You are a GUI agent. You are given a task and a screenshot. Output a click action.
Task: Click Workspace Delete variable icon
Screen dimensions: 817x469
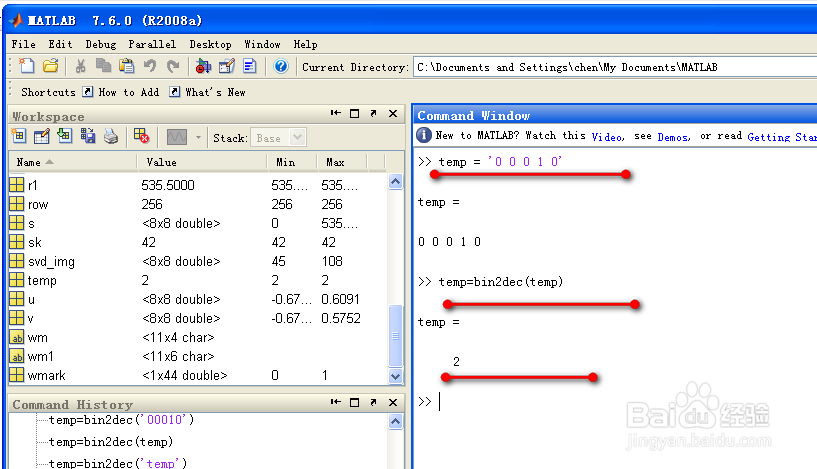pyautogui.click(x=141, y=137)
